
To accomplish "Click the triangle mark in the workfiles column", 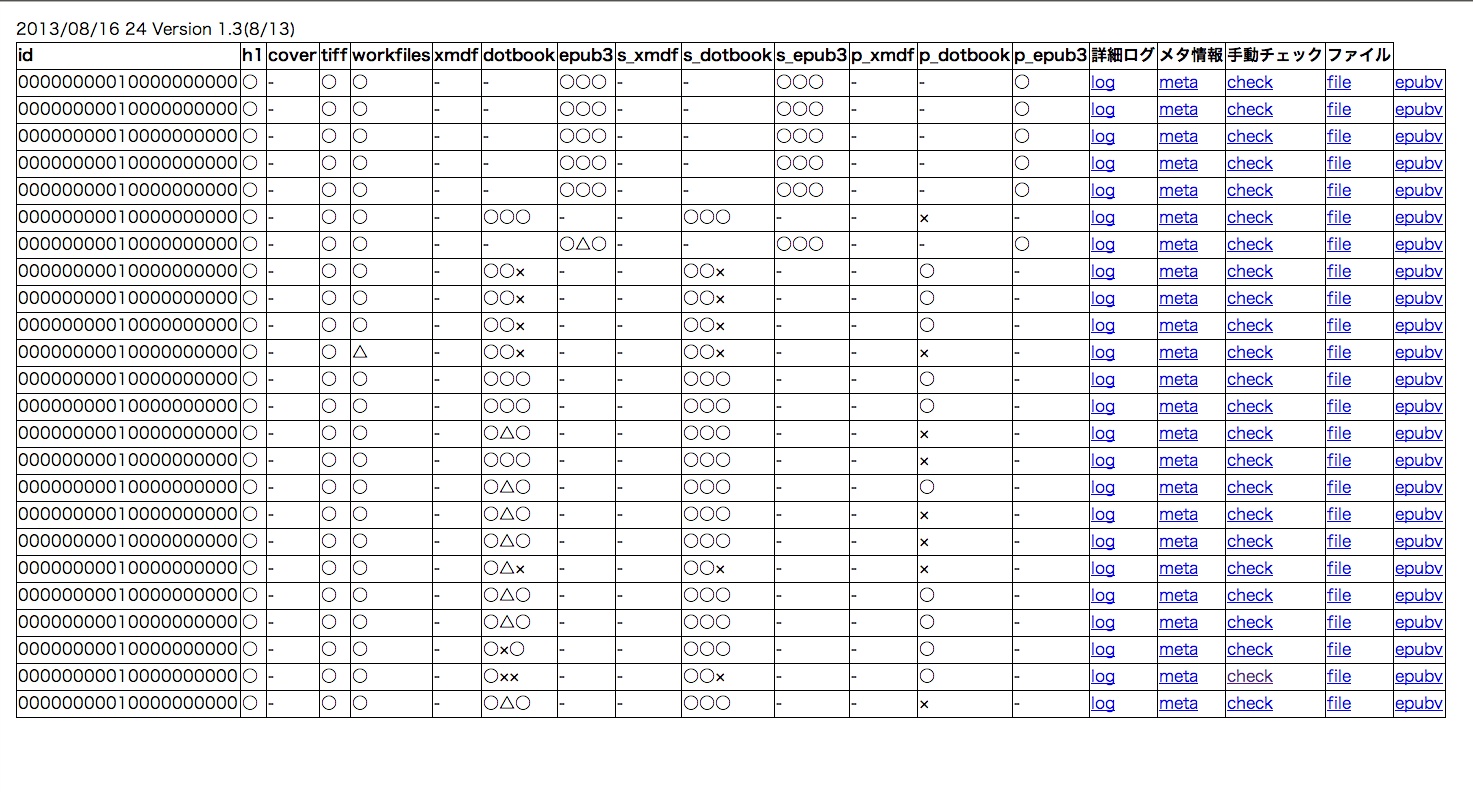I will point(360,353).
